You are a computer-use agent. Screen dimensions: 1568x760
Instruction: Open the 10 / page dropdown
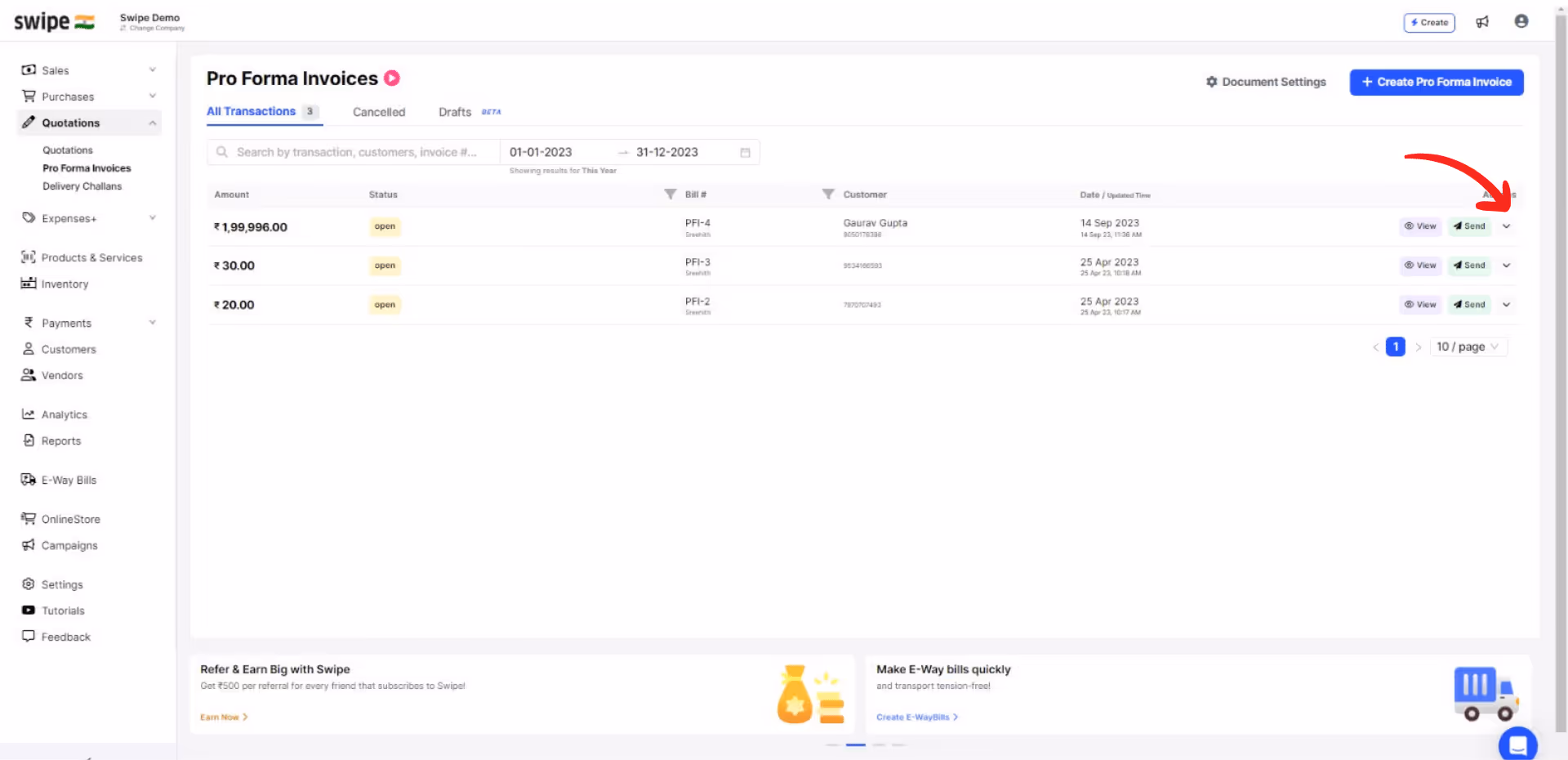(x=1468, y=346)
